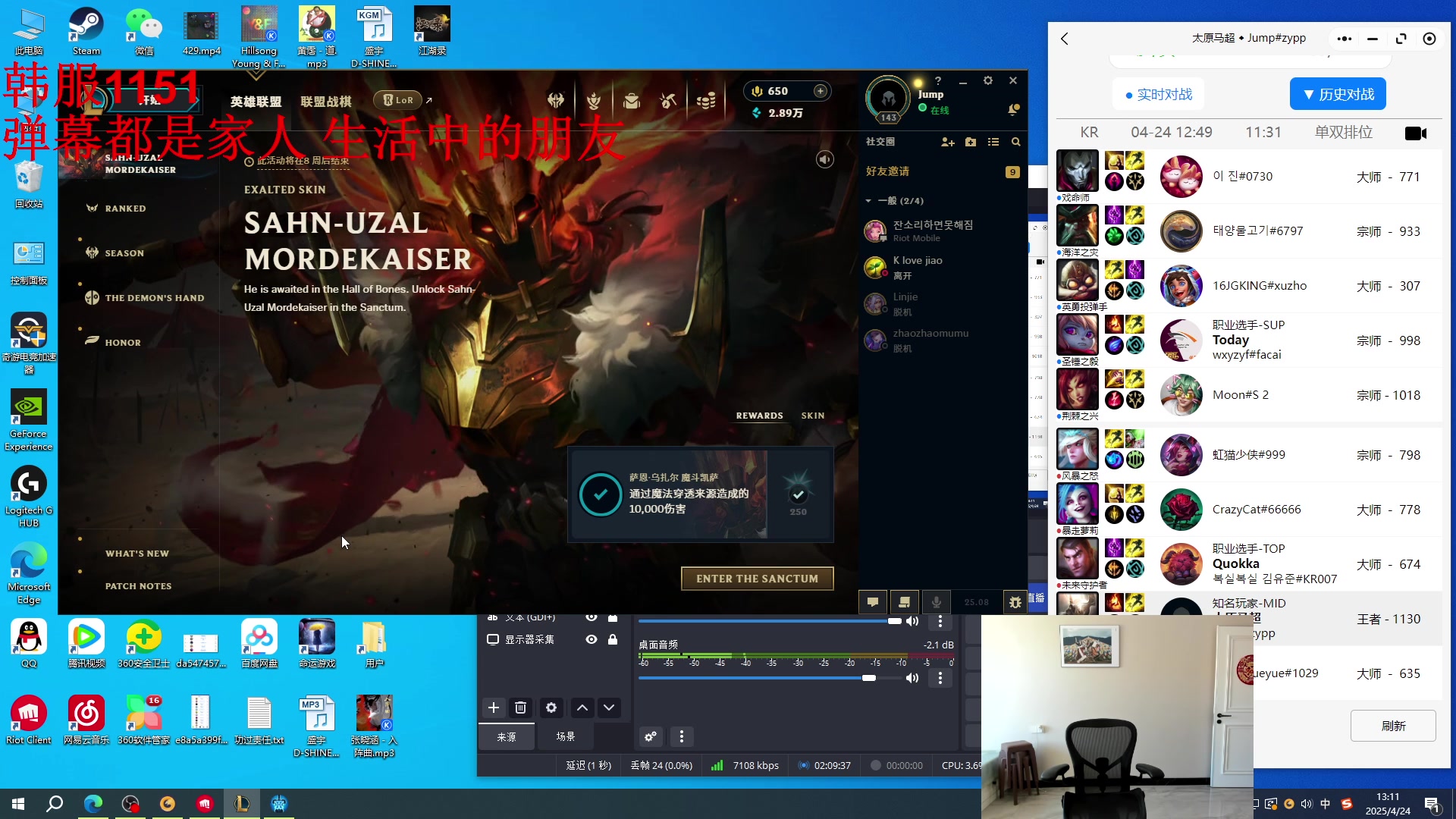Mute the upper audio channel speaker in OBS
The height and width of the screenshot is (819, 1456).
[x=912, y=621]
